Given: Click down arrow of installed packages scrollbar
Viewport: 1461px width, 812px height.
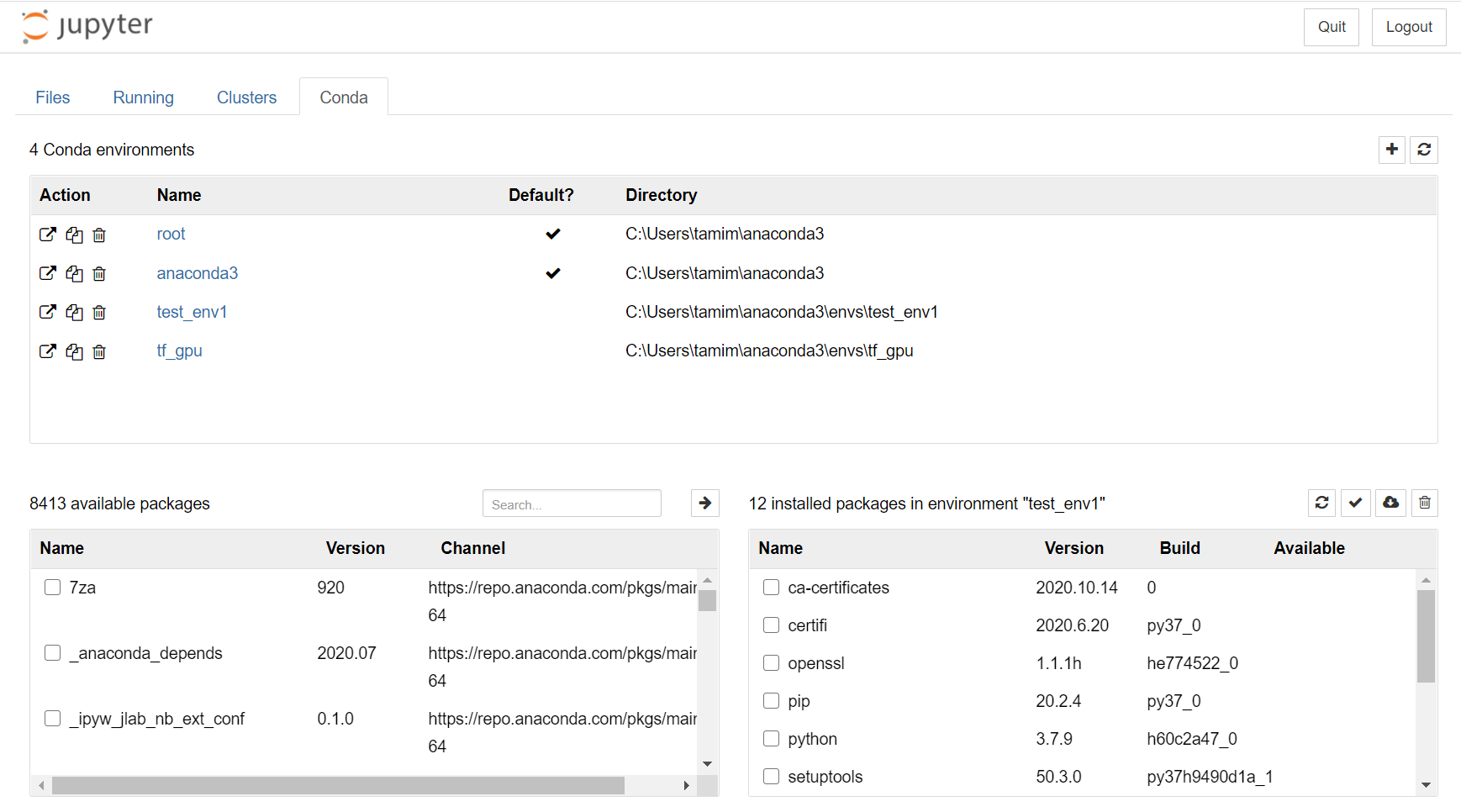Looking at the screenshot, I should (1426, 785).
